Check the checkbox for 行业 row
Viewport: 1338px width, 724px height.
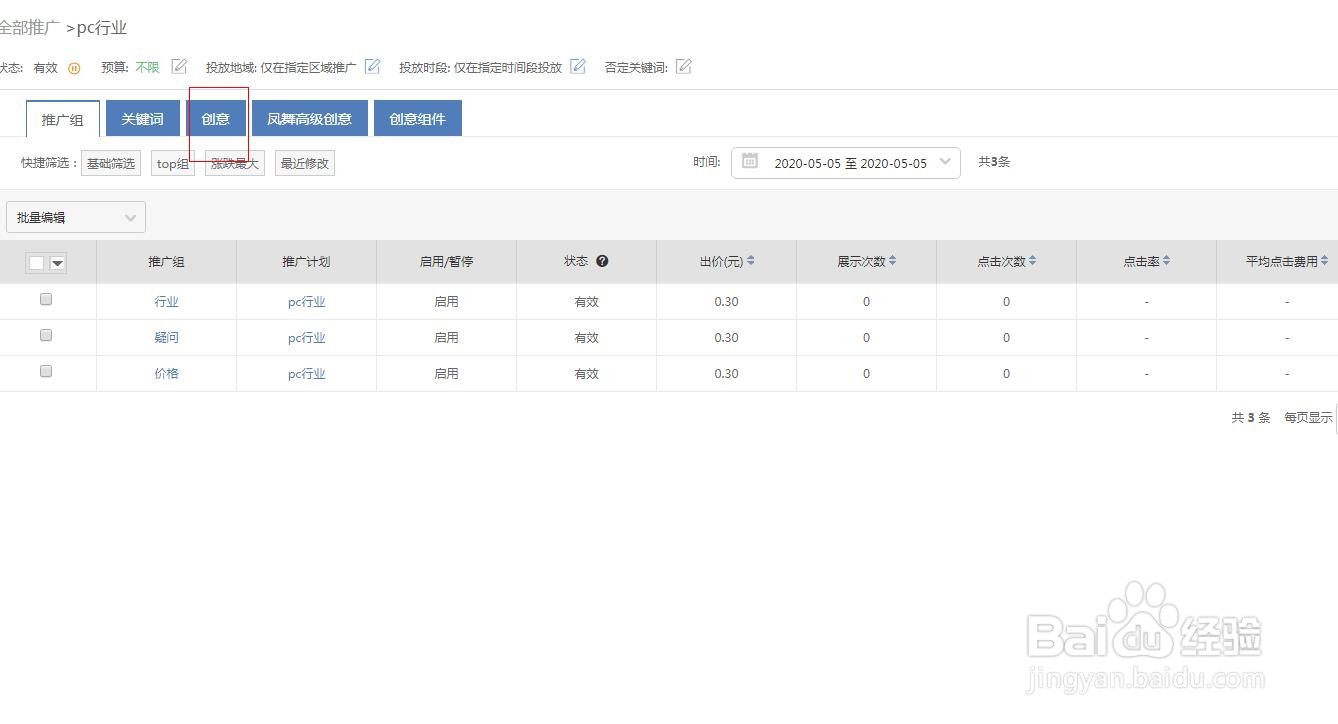[x=46, y=298]
